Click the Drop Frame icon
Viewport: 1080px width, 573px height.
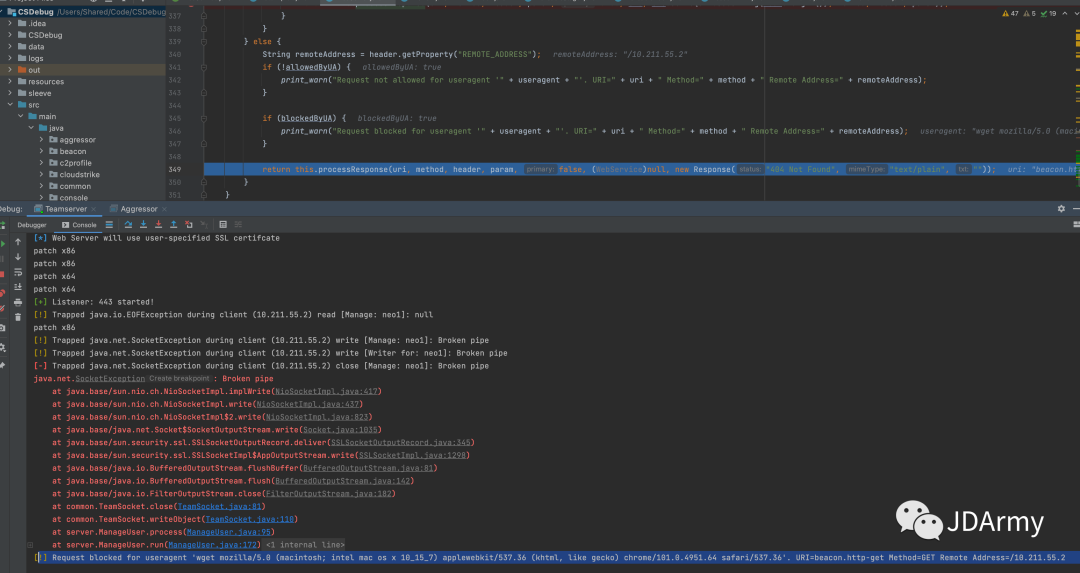coord(189,225)
